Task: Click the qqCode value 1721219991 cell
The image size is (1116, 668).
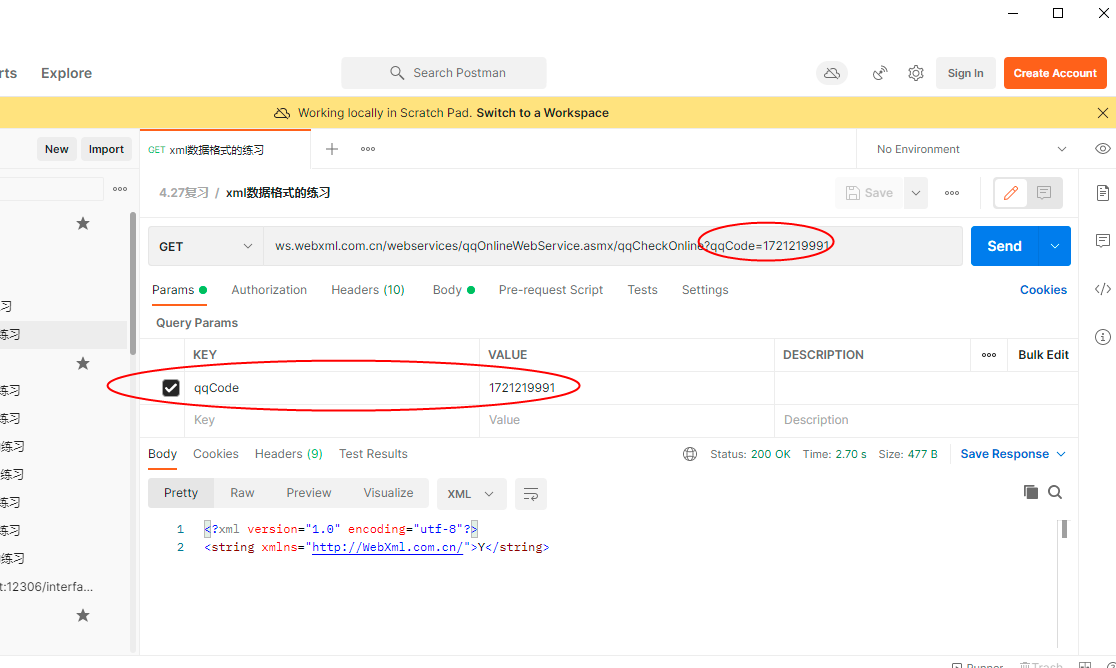Action: tap(626, 388)
